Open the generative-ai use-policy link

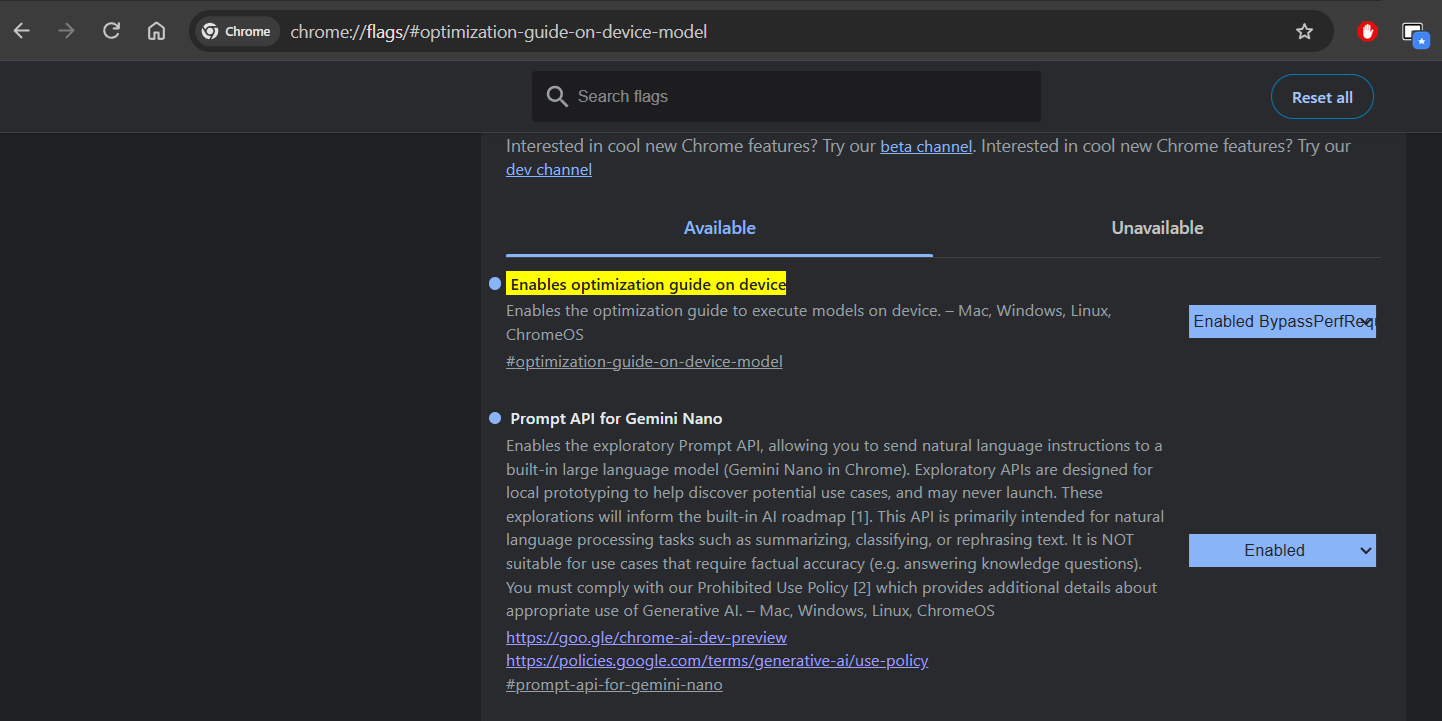click(x=717, y=660)
